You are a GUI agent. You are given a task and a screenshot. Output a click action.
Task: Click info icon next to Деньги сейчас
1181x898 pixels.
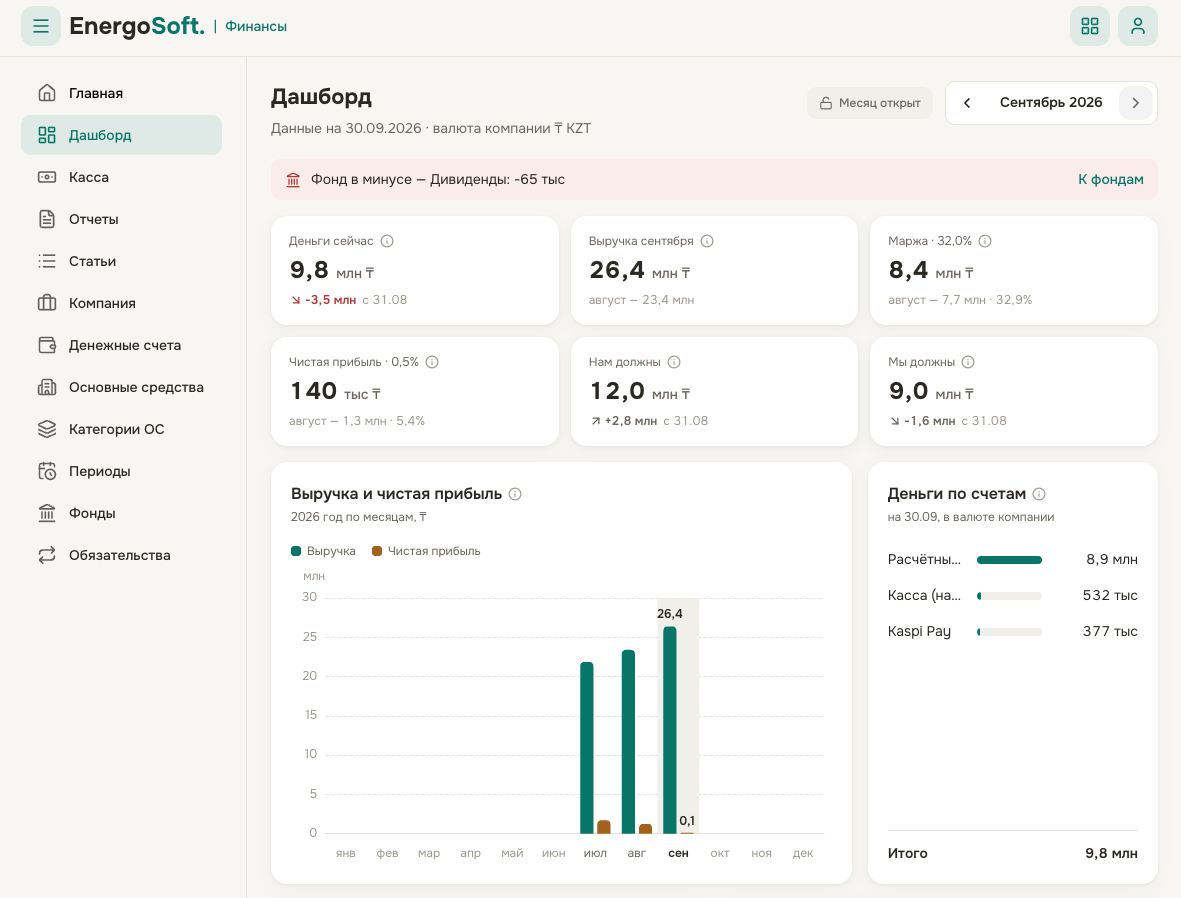coord(387,241)
